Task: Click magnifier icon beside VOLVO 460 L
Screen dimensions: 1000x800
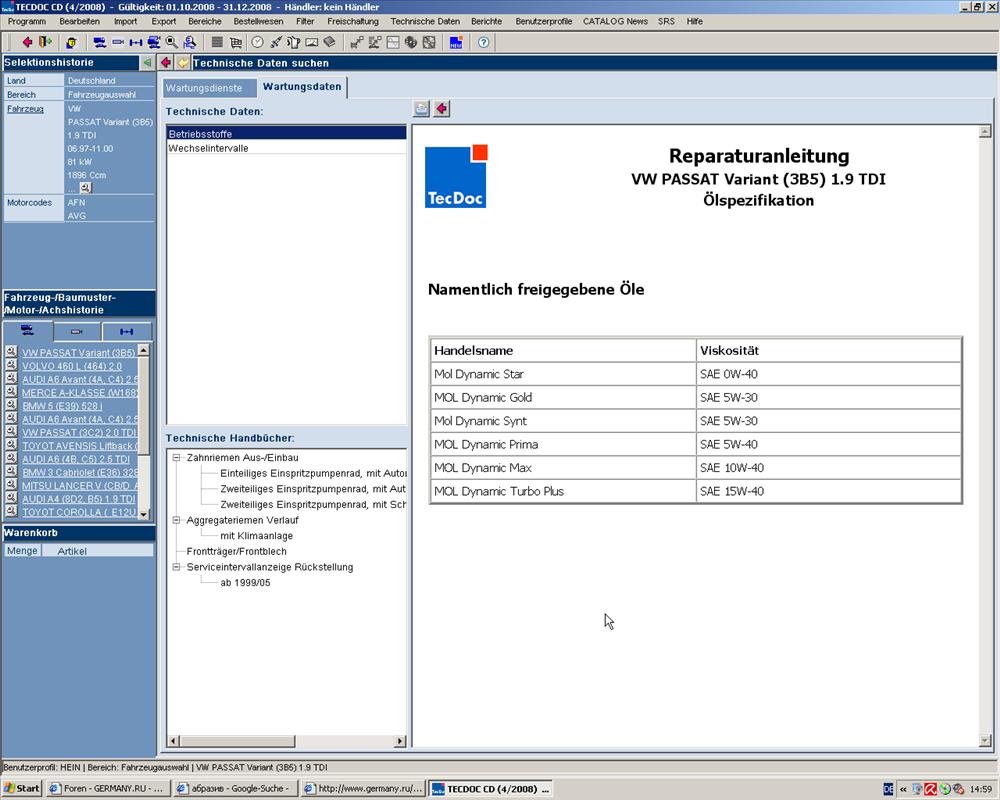Action: pos(11,366)
